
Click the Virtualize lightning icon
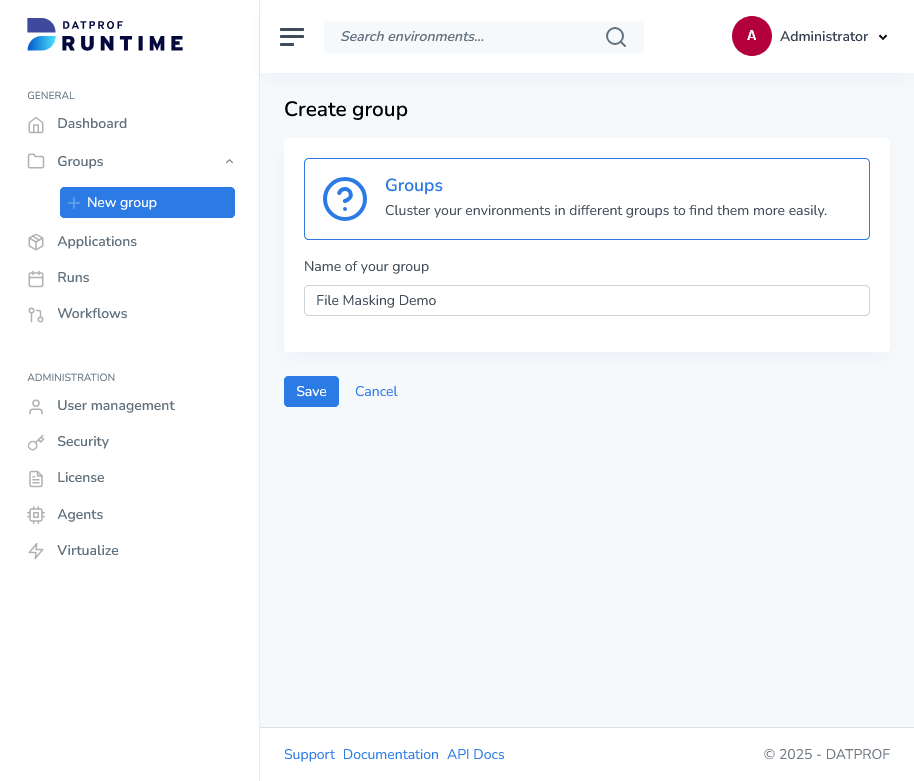36,551
